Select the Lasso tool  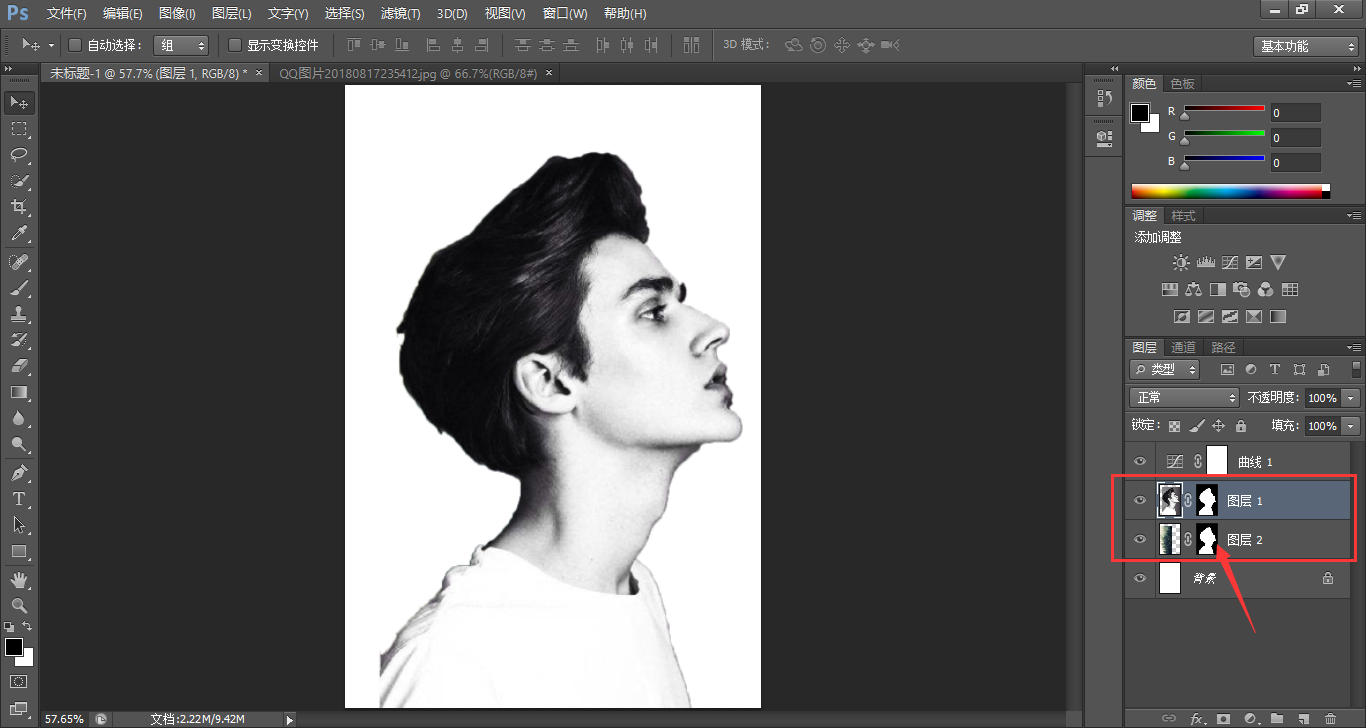(x=18, y=154)
